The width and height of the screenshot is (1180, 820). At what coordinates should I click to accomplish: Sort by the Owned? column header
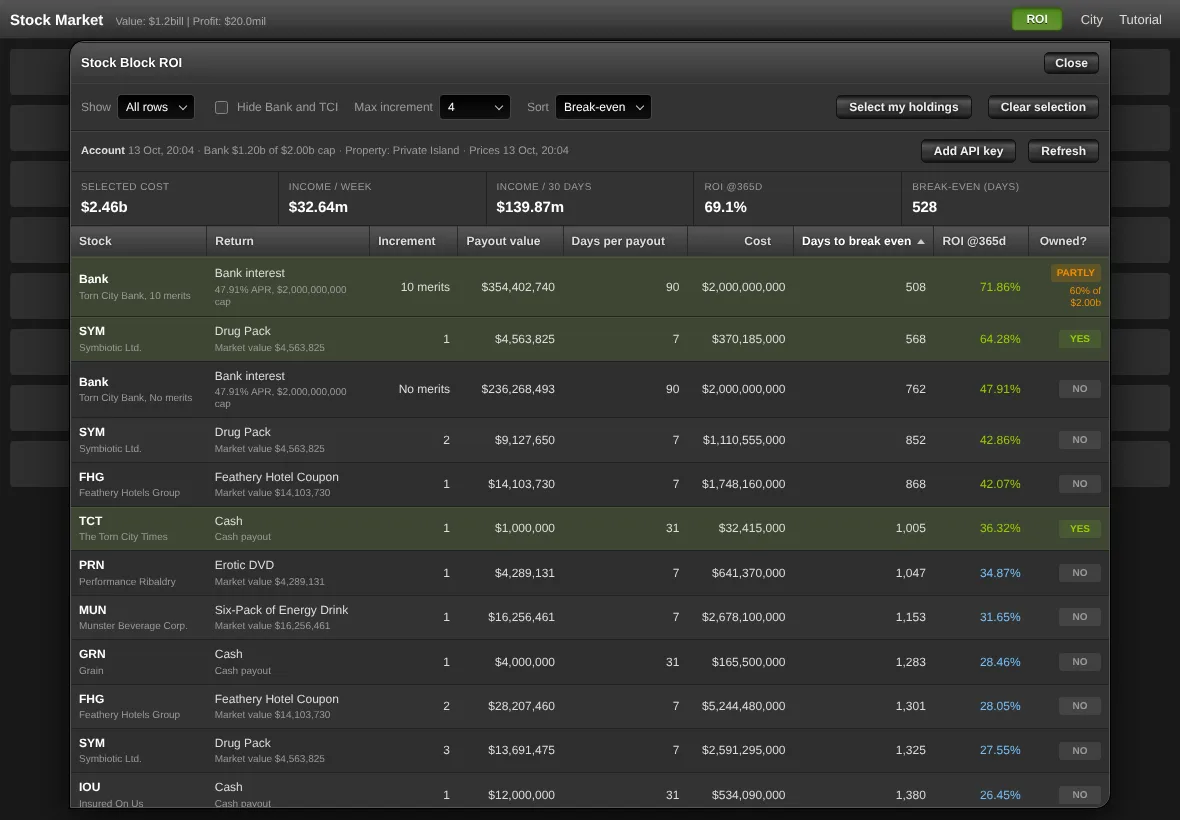point(1069,241)
